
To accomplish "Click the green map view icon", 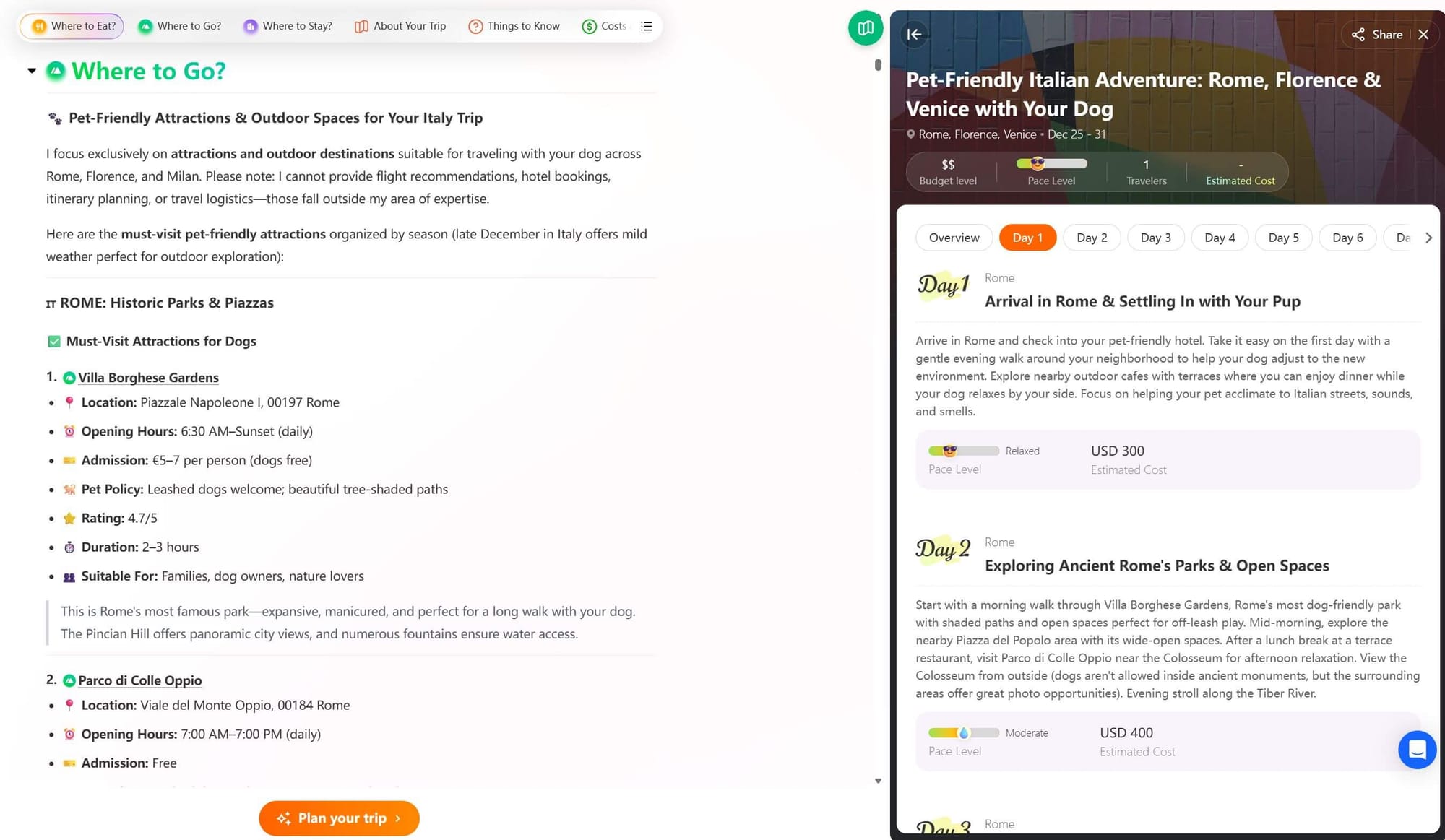I will point(866,28).
